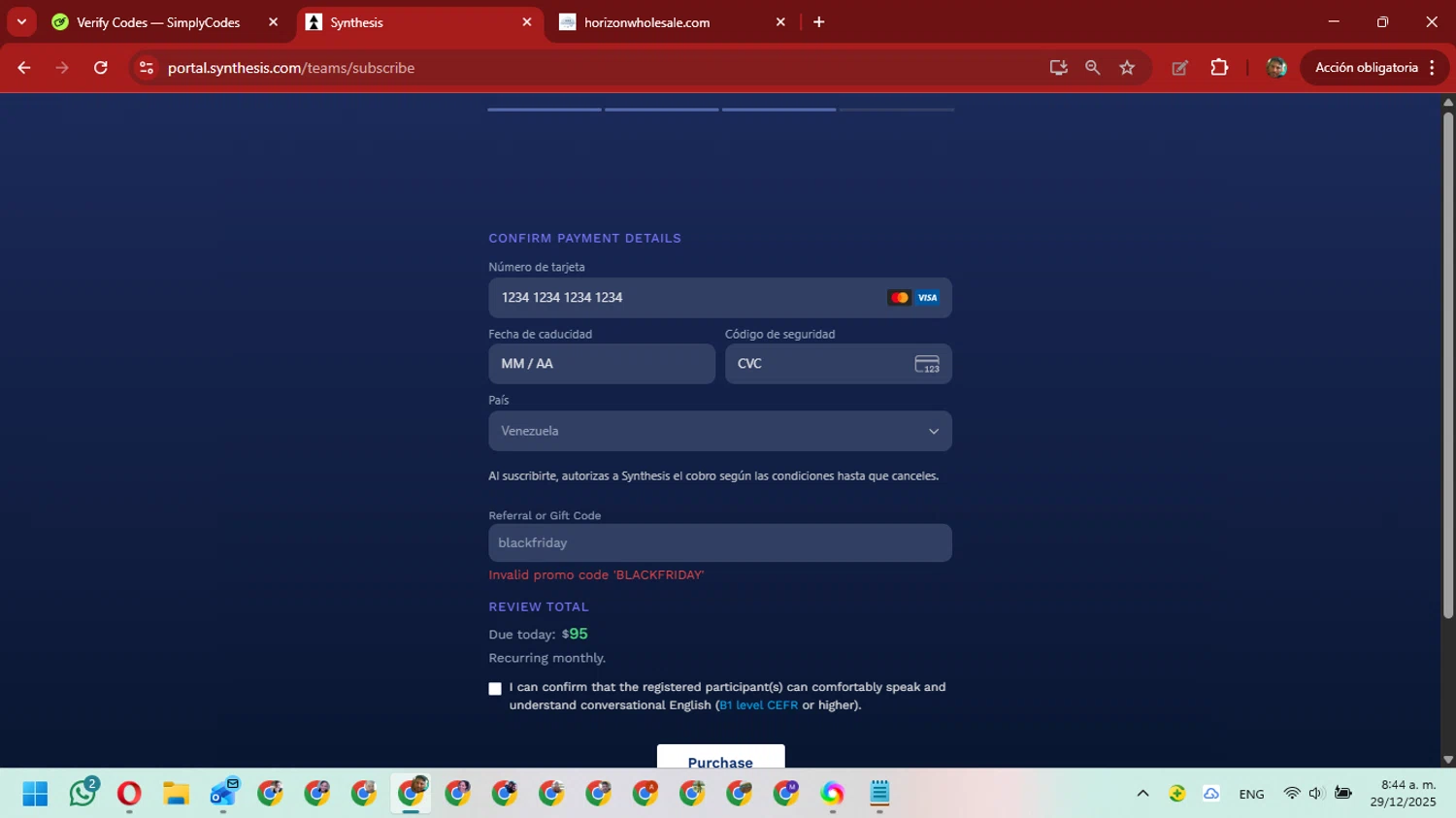Click the Referral or Gift Code field
The image size is (1456, 818).
(720, 543)
